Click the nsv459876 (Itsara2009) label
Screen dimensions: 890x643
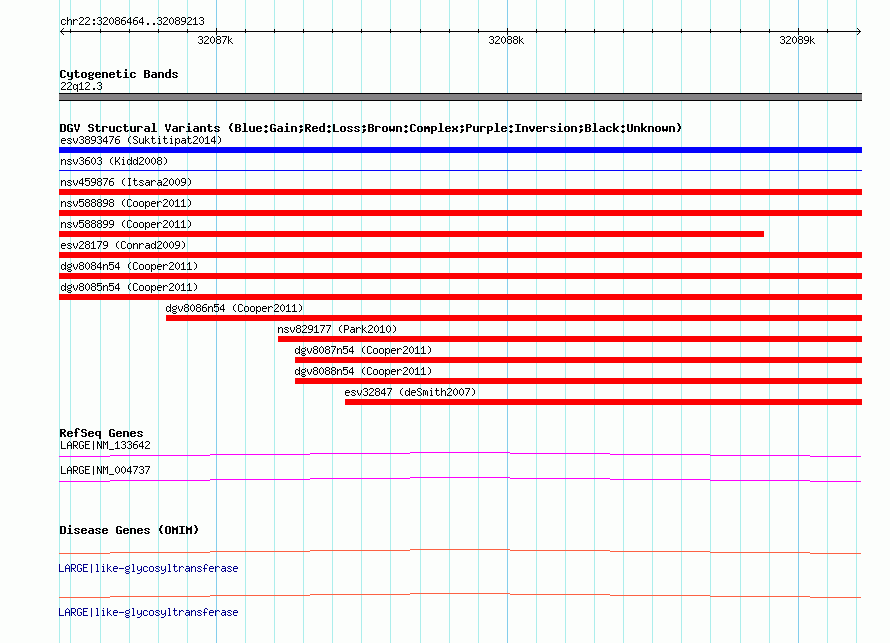[x=126, y=182]
